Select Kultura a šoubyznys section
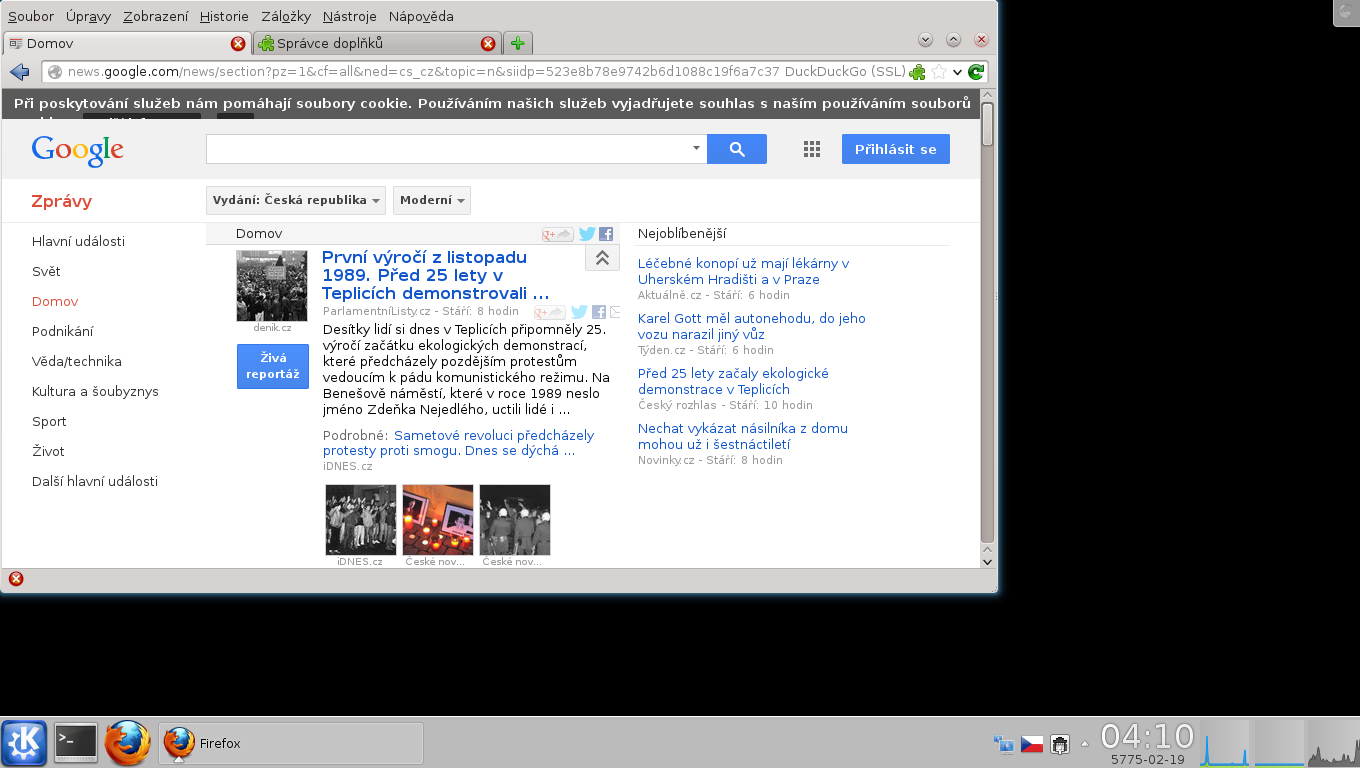 (x=95, y=391)
